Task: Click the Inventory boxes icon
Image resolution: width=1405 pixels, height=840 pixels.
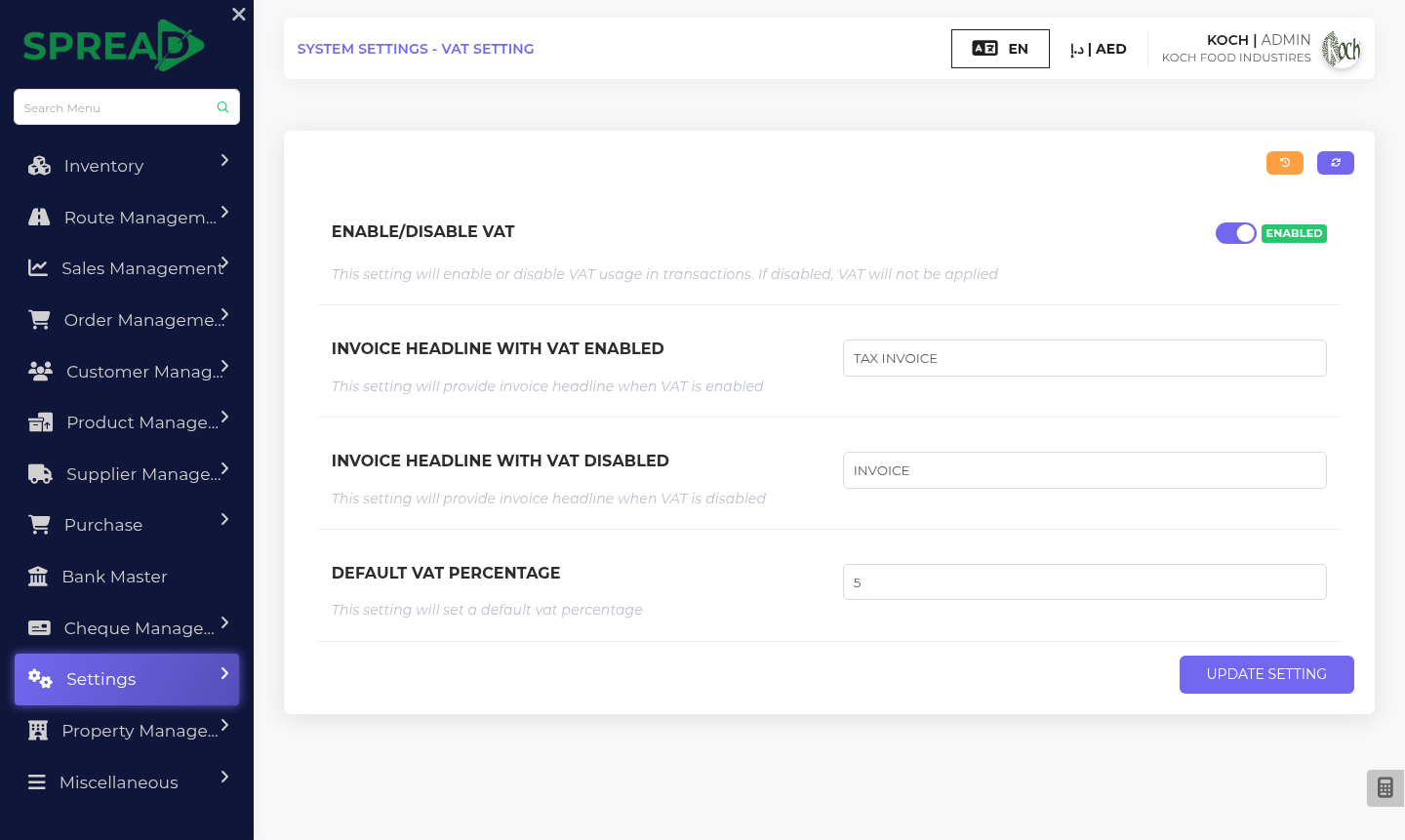Action: coord(39,166)
